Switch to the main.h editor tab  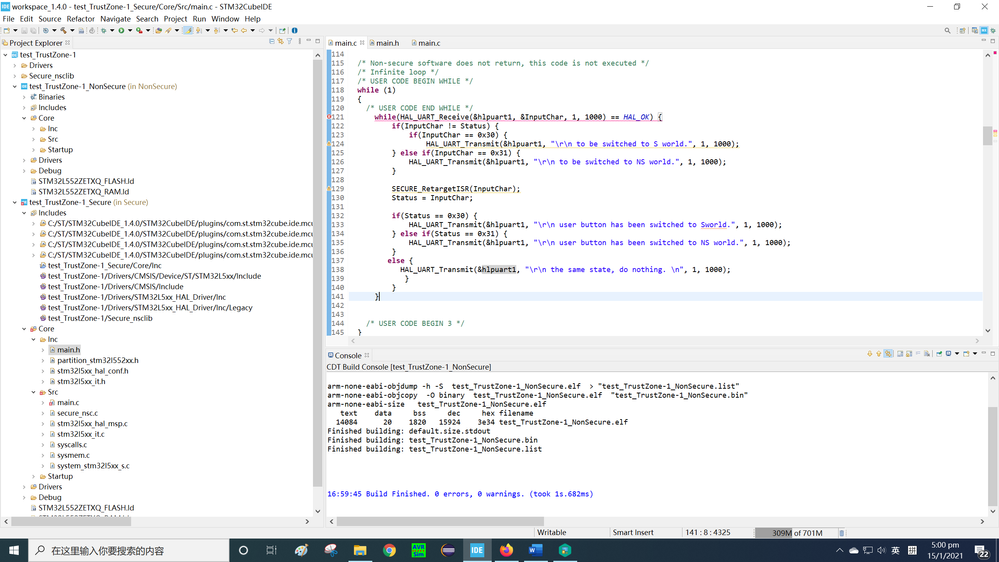click(x=386, y=43)
